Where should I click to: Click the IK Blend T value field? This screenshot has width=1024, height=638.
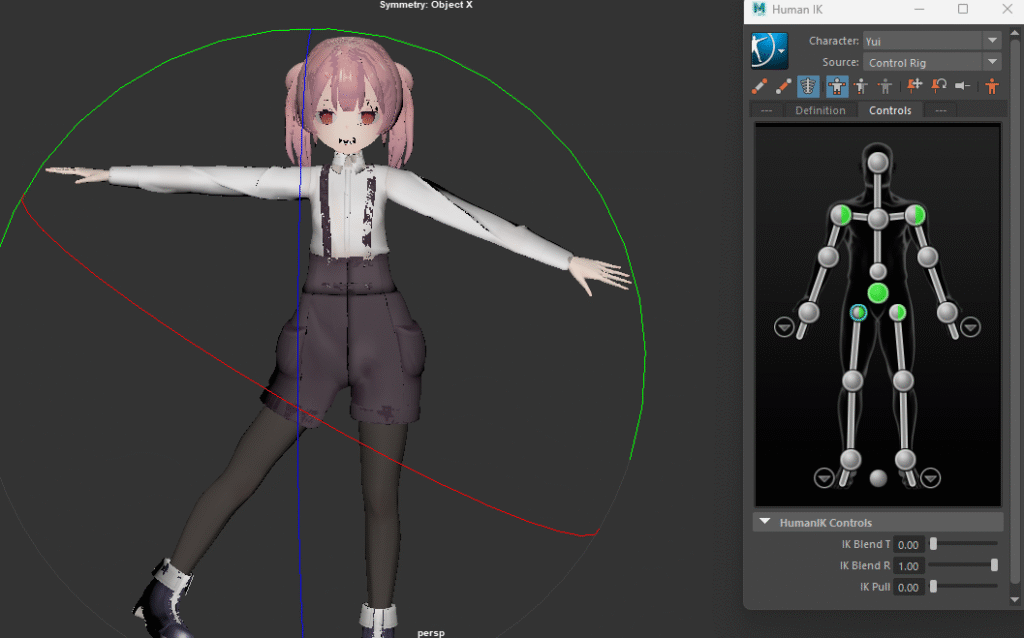(x=908, y=545)
